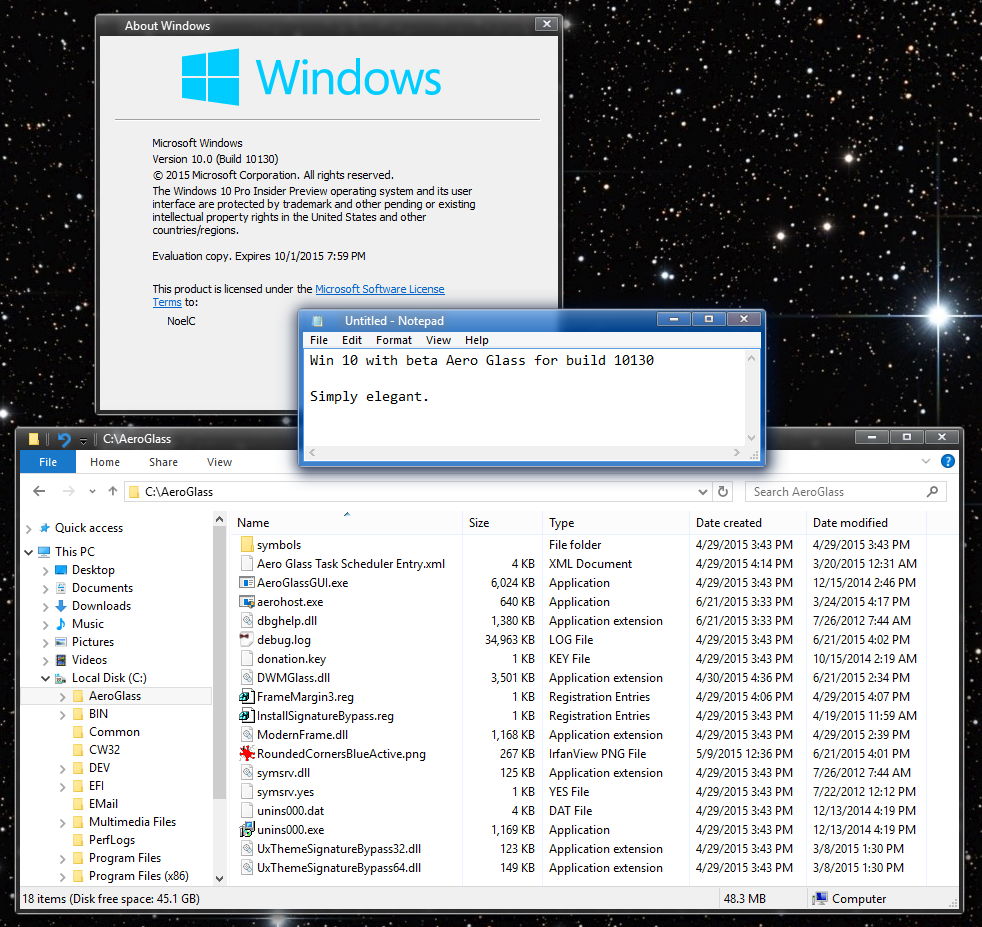The image size is (982, 927).
Task: Click the Videos icon in navigation tree
Action: [x=61, y=660]
